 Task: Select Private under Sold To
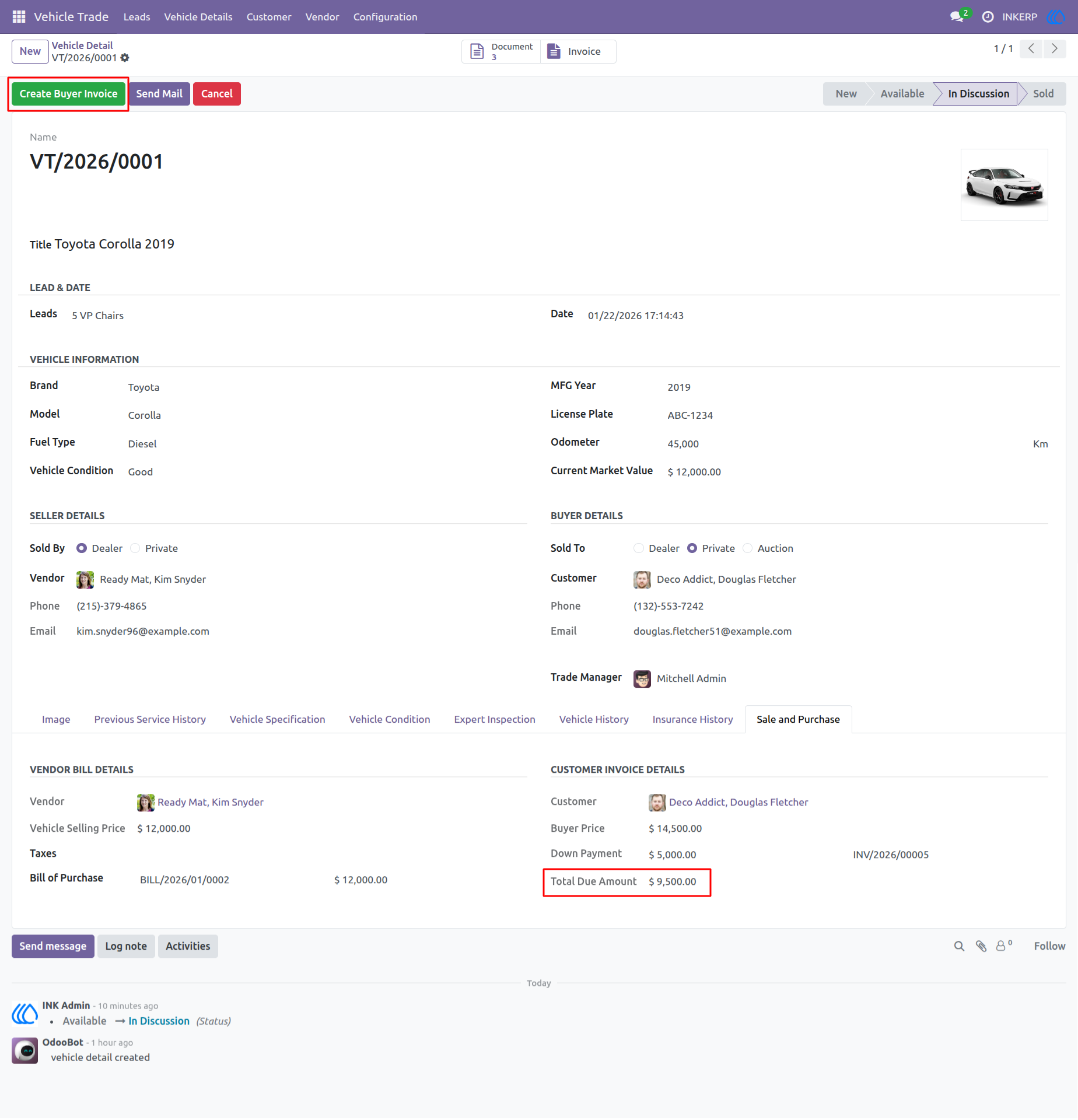pos(692,548)
